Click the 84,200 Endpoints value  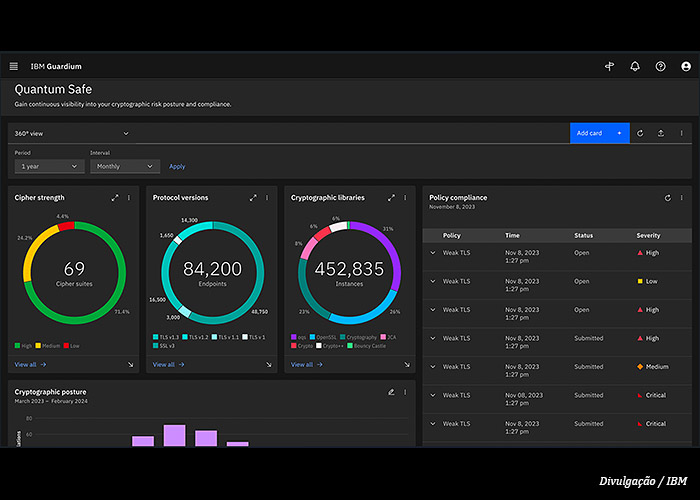point(212,269)
